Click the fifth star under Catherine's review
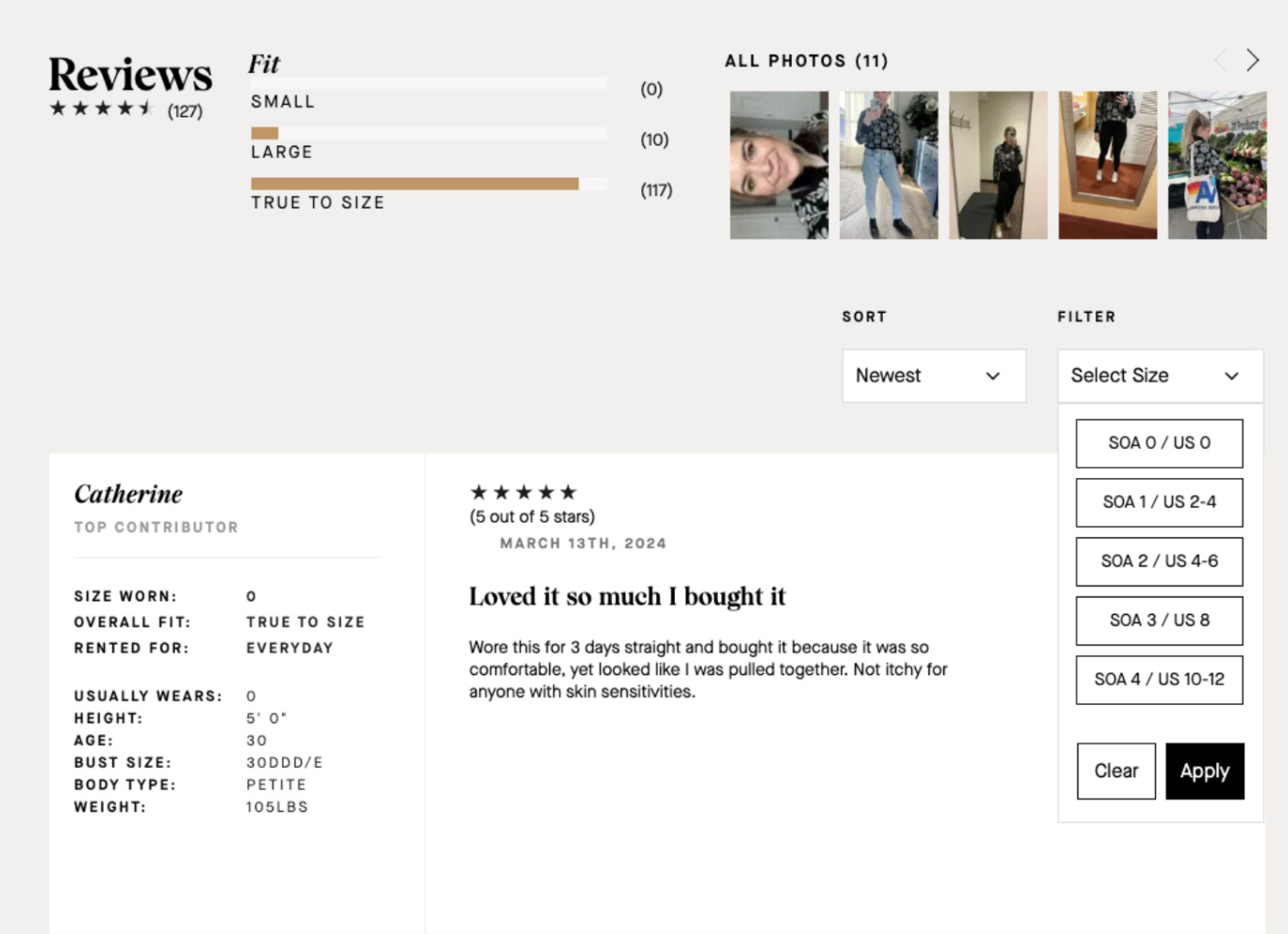The width and height of the screenshot is (1288, 934). coord(570,492)
